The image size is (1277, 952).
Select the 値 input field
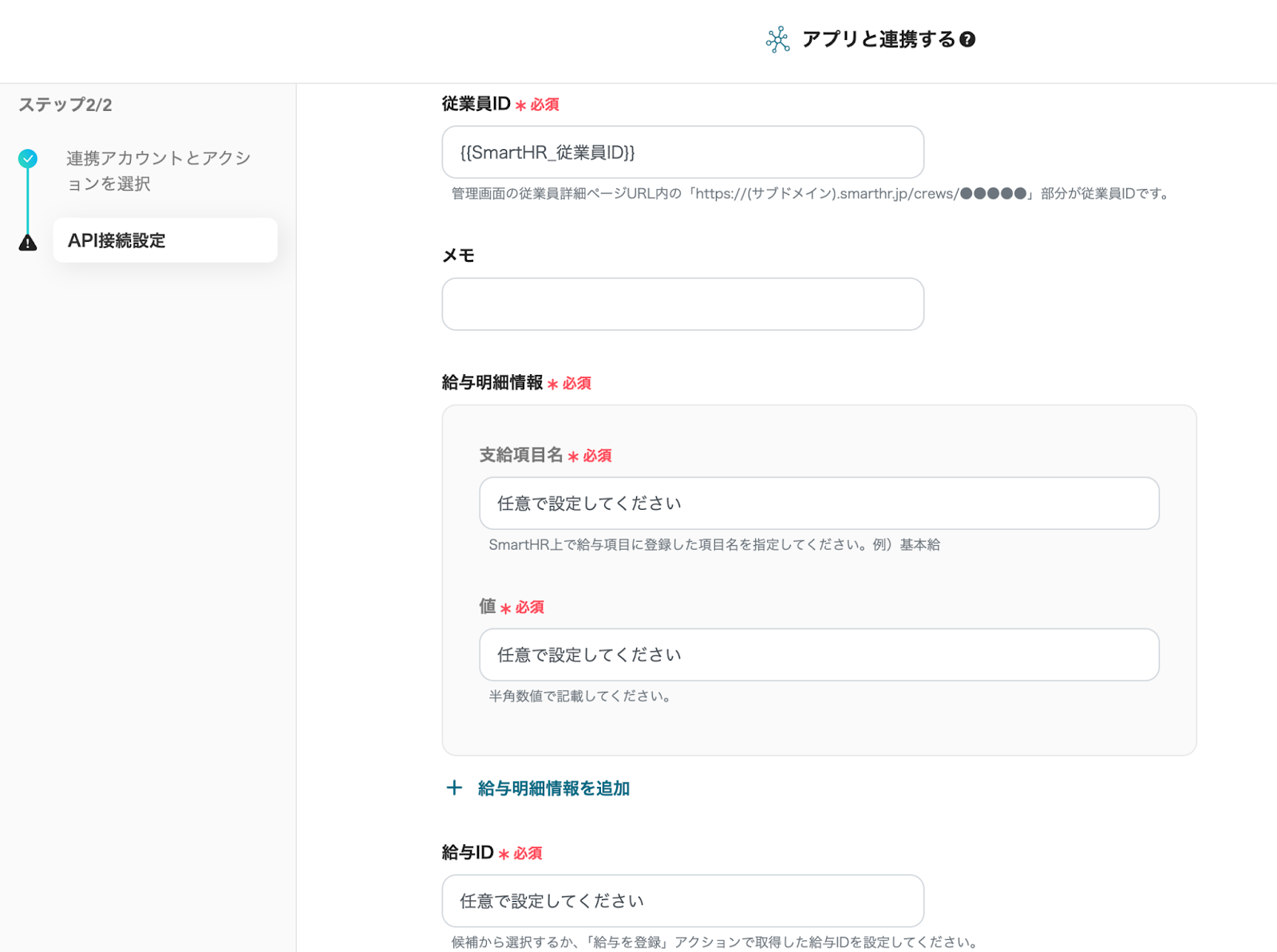[x=819, y=655]
